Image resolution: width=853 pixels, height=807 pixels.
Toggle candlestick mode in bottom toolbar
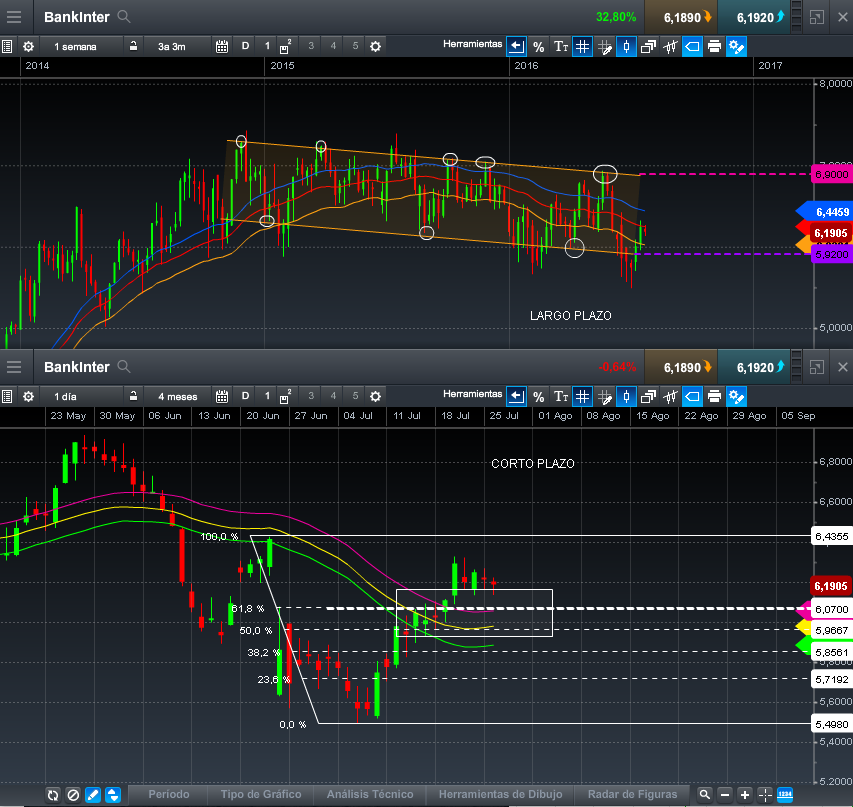click(626, 397)
